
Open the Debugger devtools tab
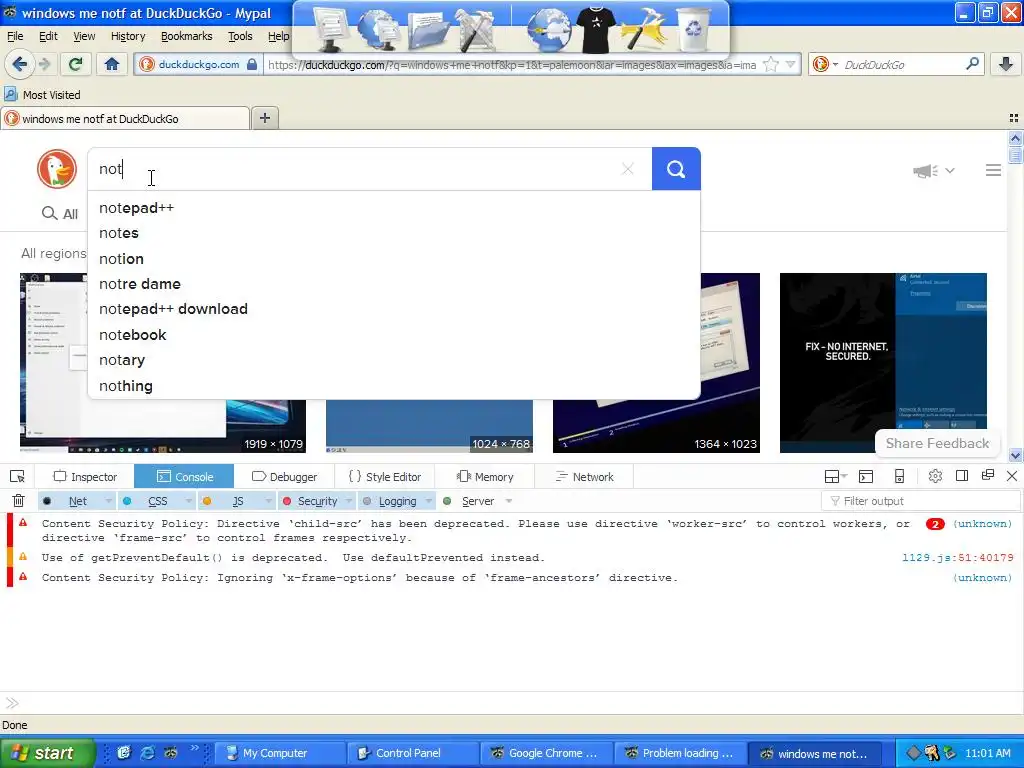coord(284,477)
